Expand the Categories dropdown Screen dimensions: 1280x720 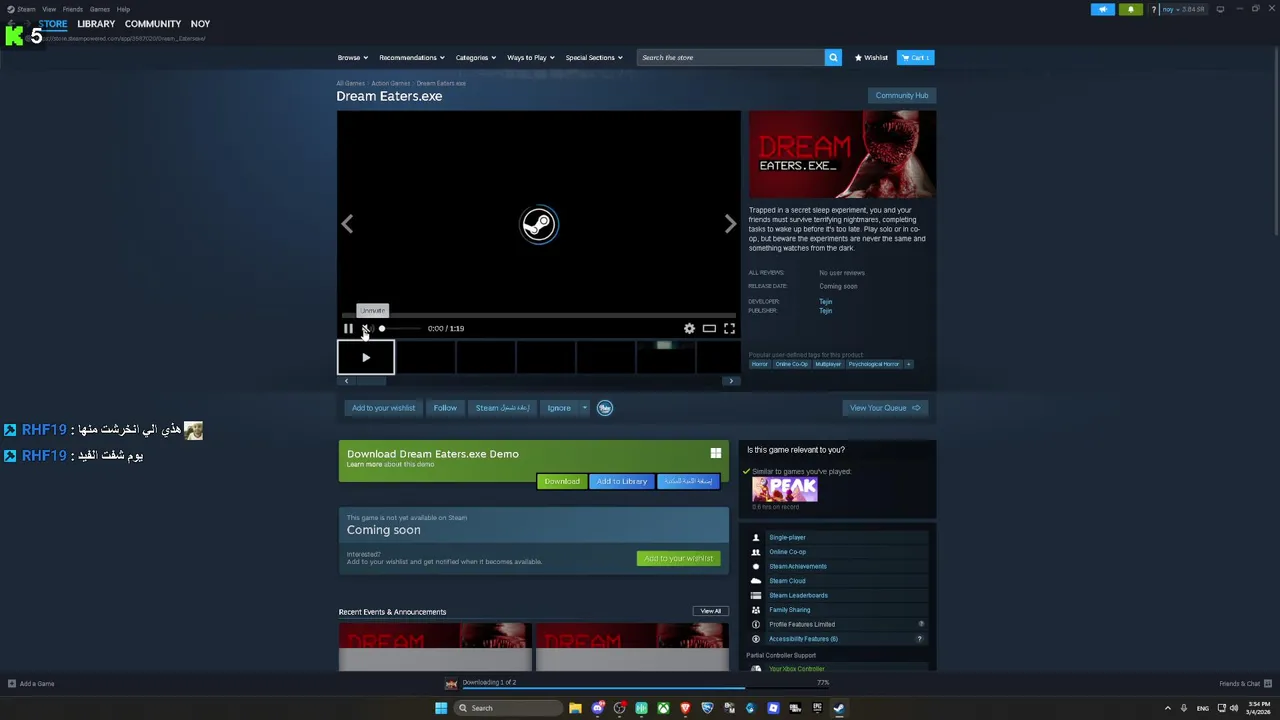click(476, 57)
